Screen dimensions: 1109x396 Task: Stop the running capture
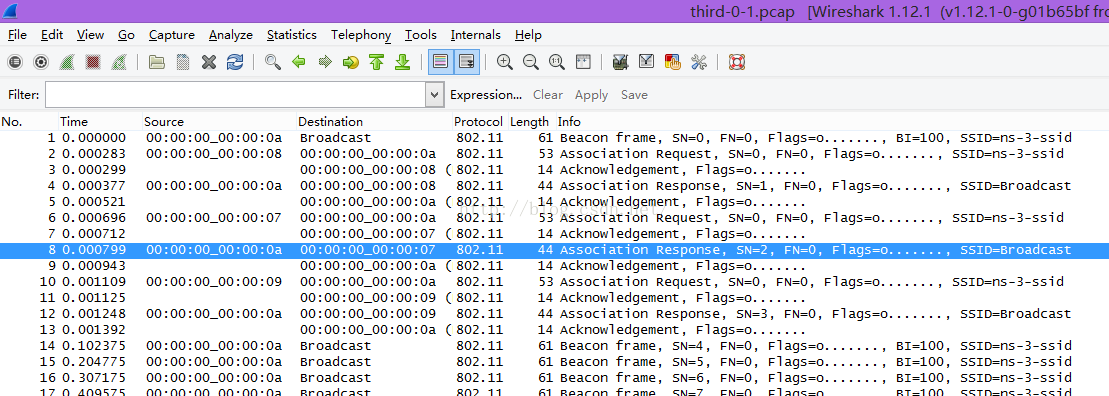point(93,62)
